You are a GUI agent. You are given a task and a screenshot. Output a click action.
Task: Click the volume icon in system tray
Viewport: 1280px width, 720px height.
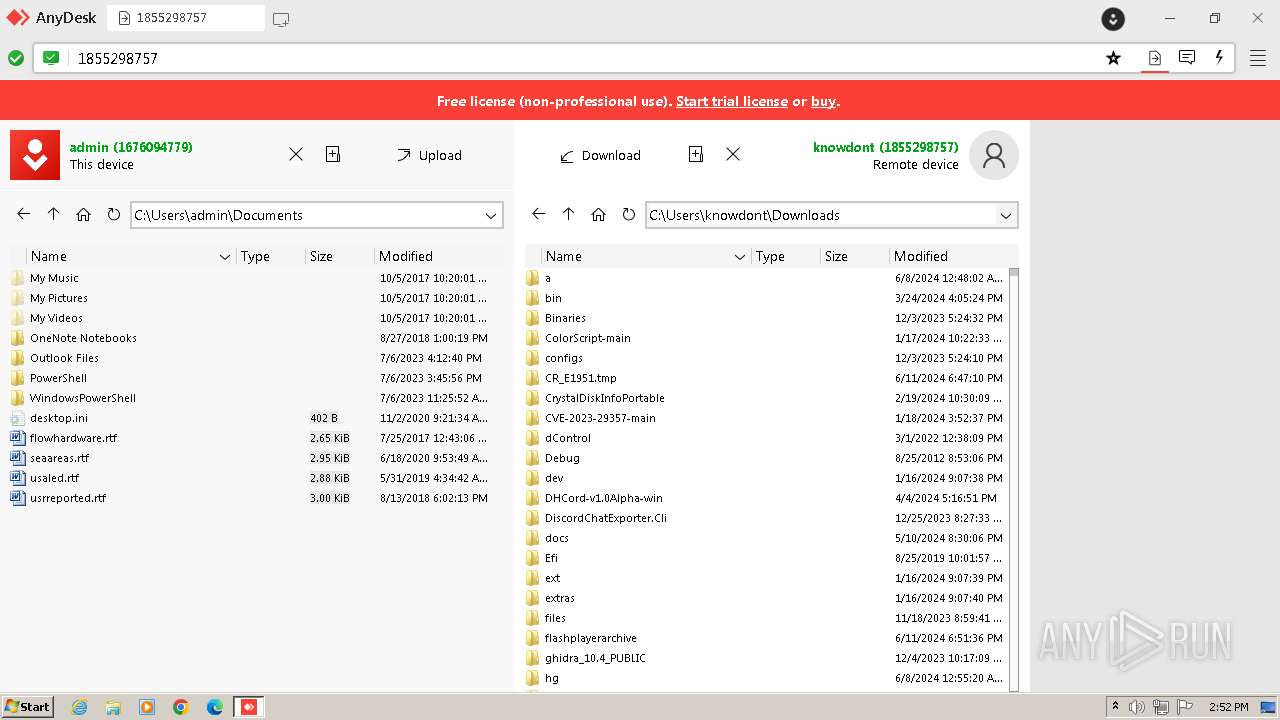pyautogui.click(x=1137, y=707)
